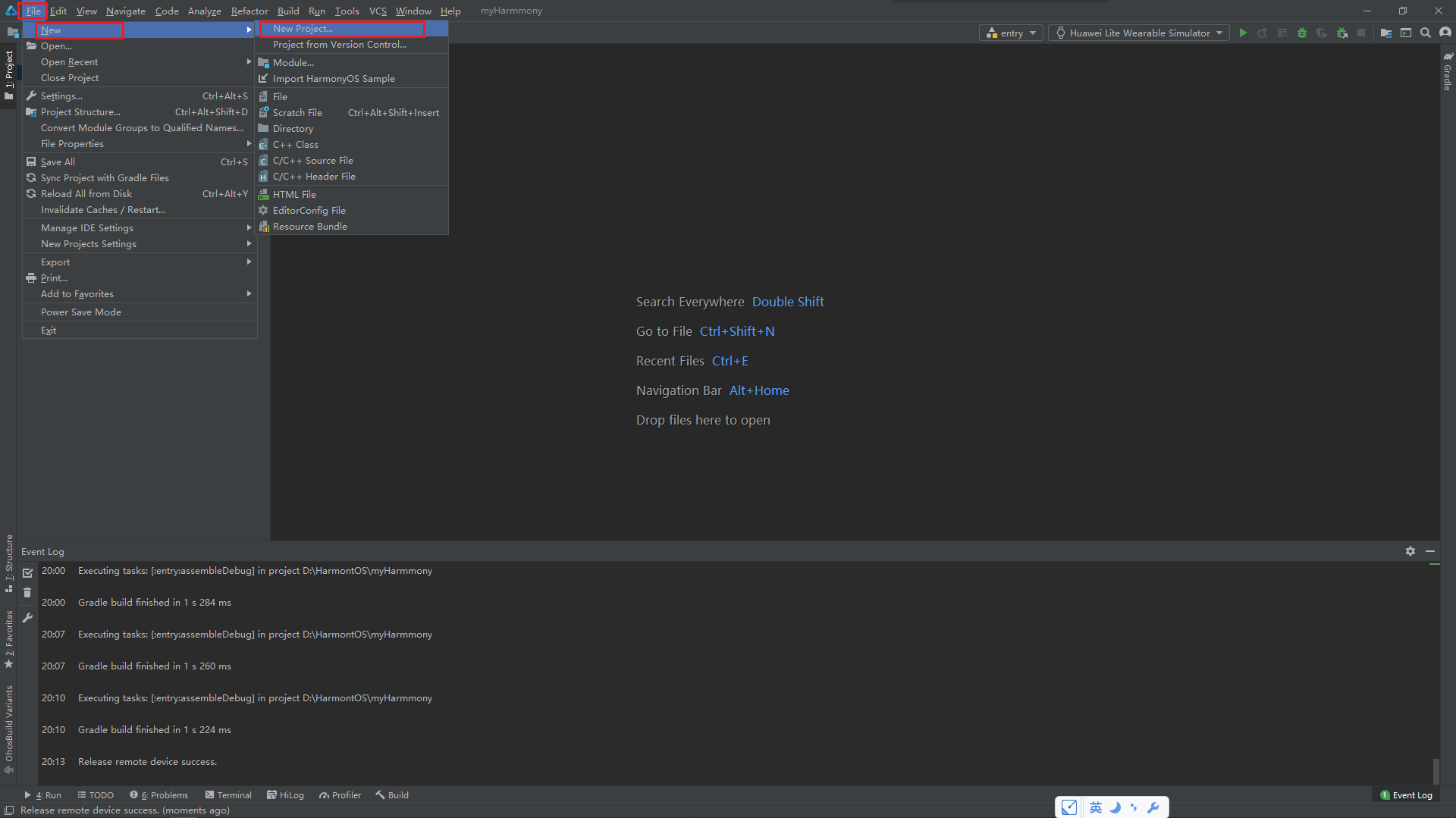This screenshot has width=1456, height=818.
Task: Click the IME checkmark logo icon
Action: point(1069,807)
